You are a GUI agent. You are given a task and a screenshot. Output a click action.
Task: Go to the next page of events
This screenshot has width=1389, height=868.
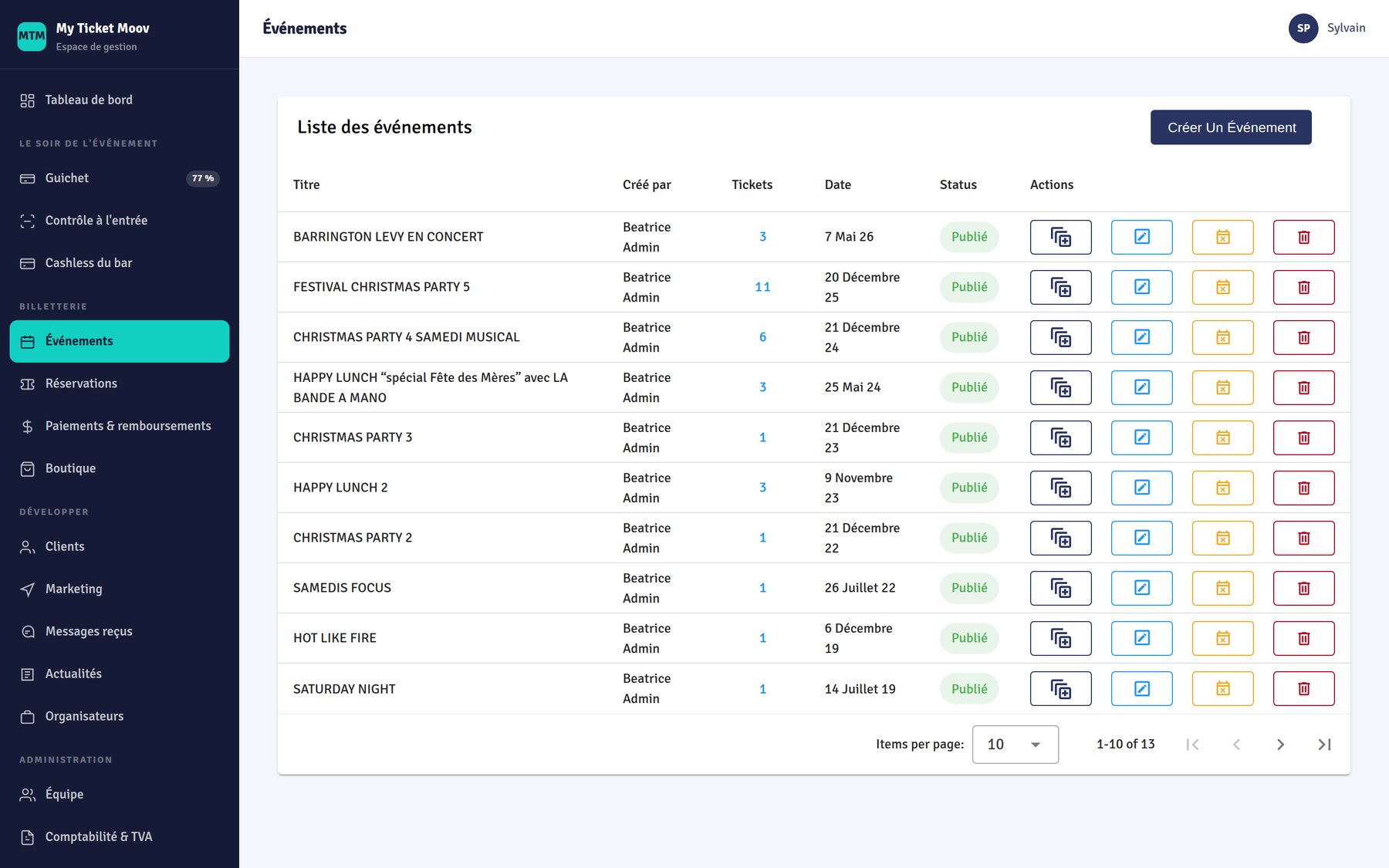(x=1280, y=745)
